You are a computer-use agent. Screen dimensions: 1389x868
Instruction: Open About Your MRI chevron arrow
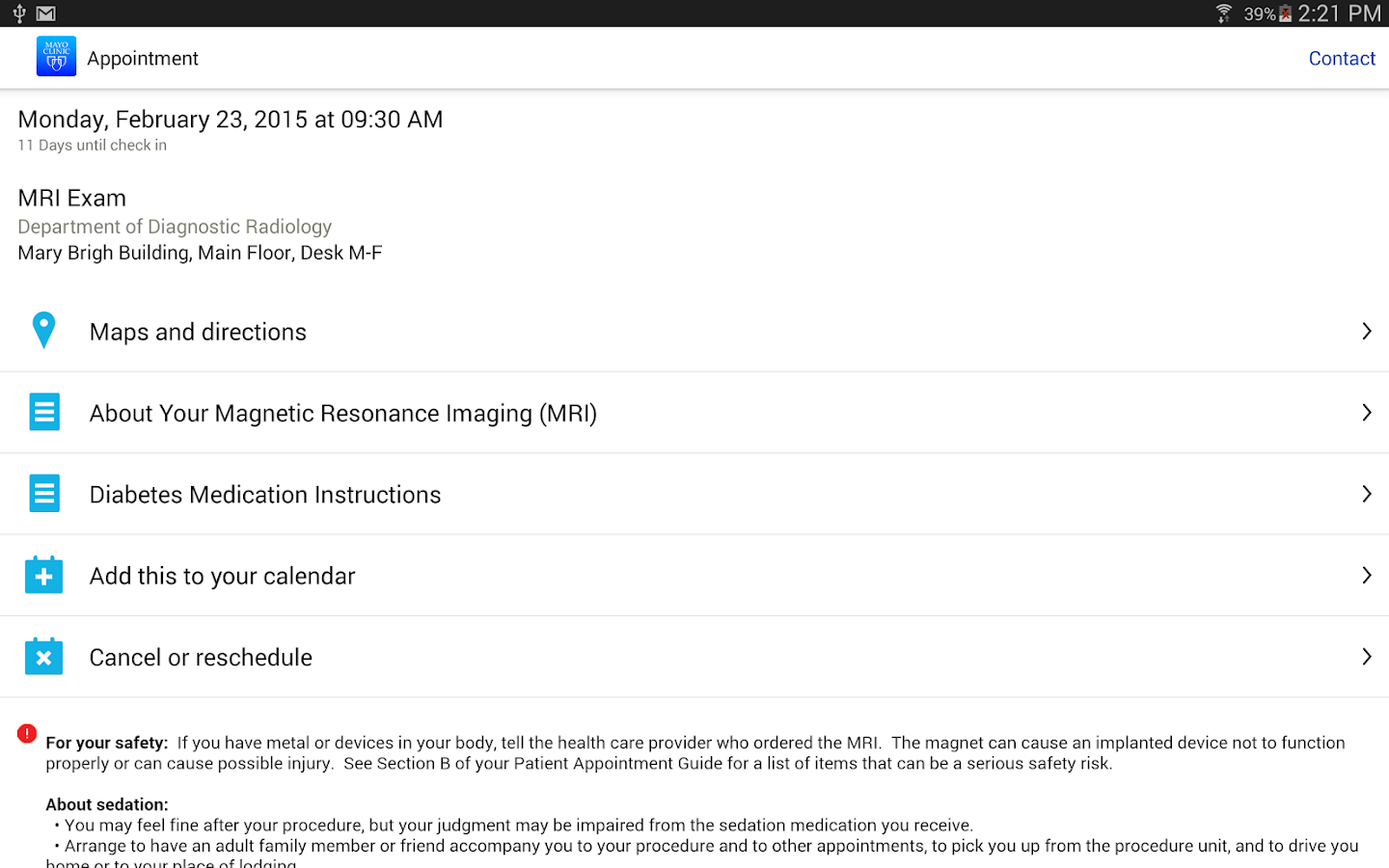point(1366,413)
